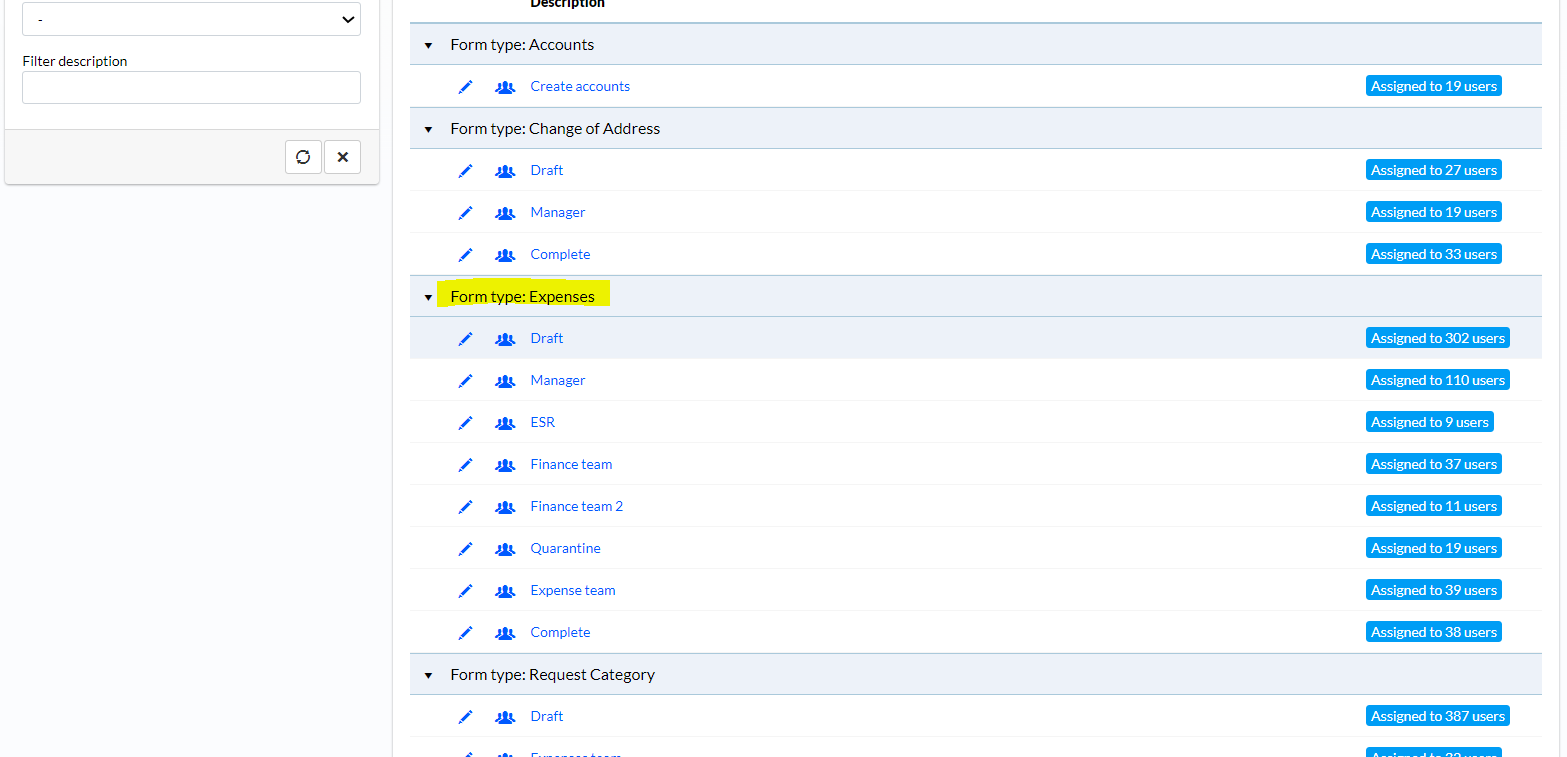
Task: Collapse the Form type: Expenses group
Action: click(428, 297)
